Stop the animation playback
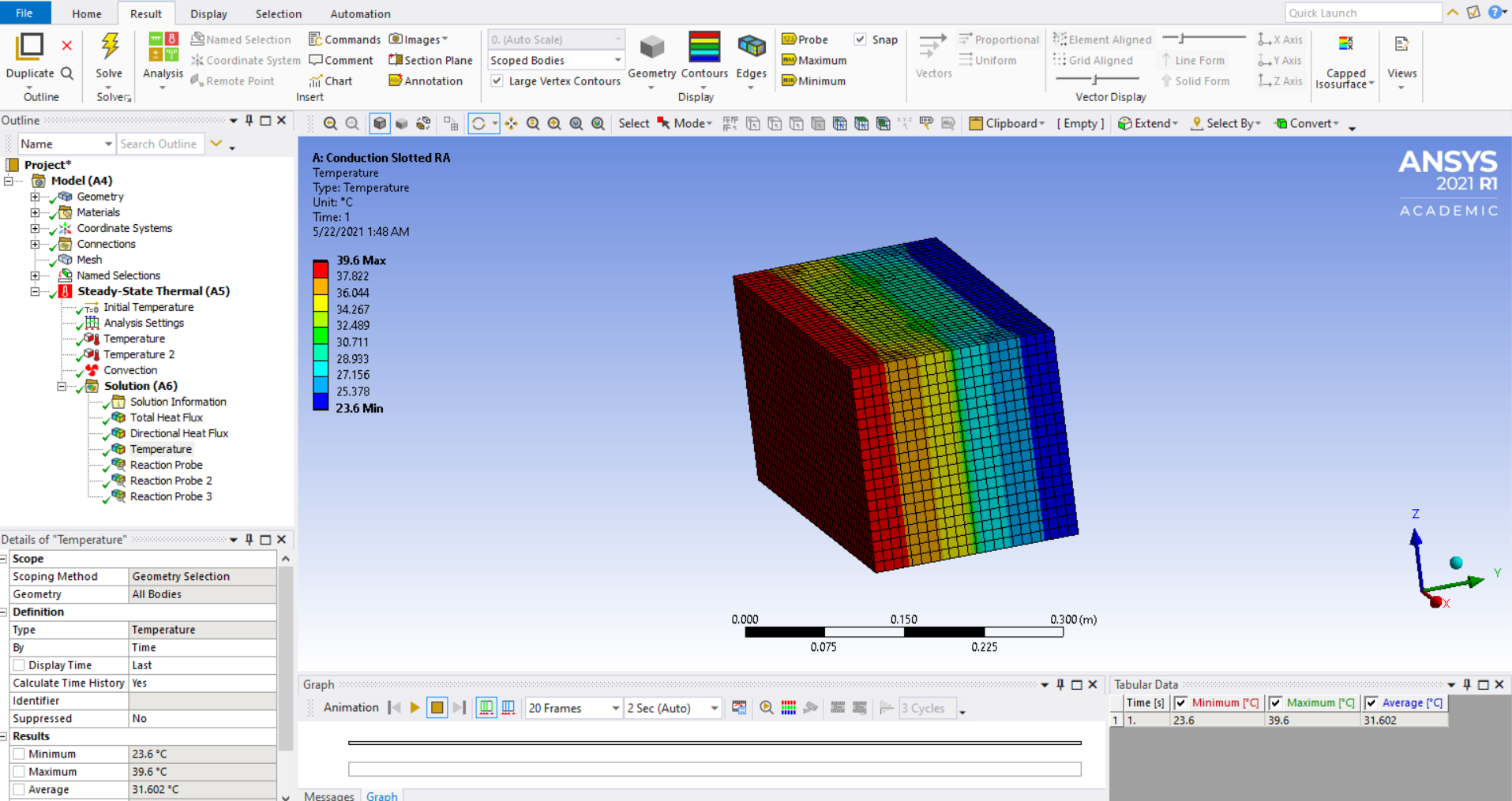This screenshot has width=1512, height=801. pyautogui.click(x=437, y=708)
